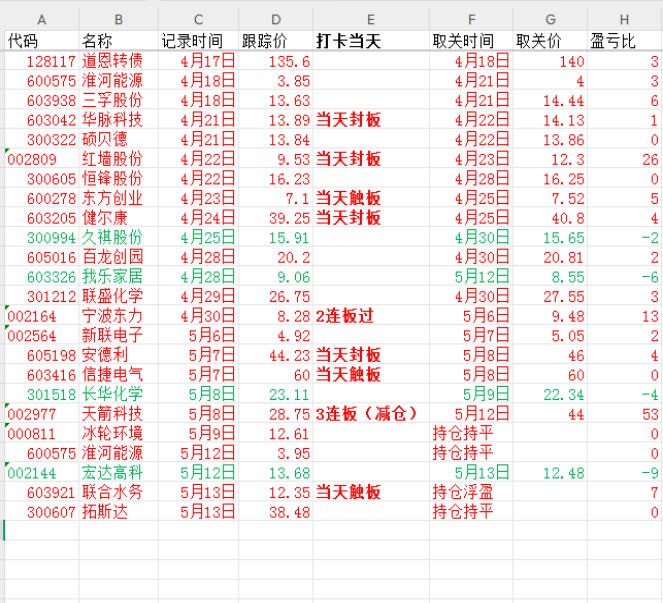Select code cell 000811
This screenshot has width=663, height=603.
tap(41, 433)
